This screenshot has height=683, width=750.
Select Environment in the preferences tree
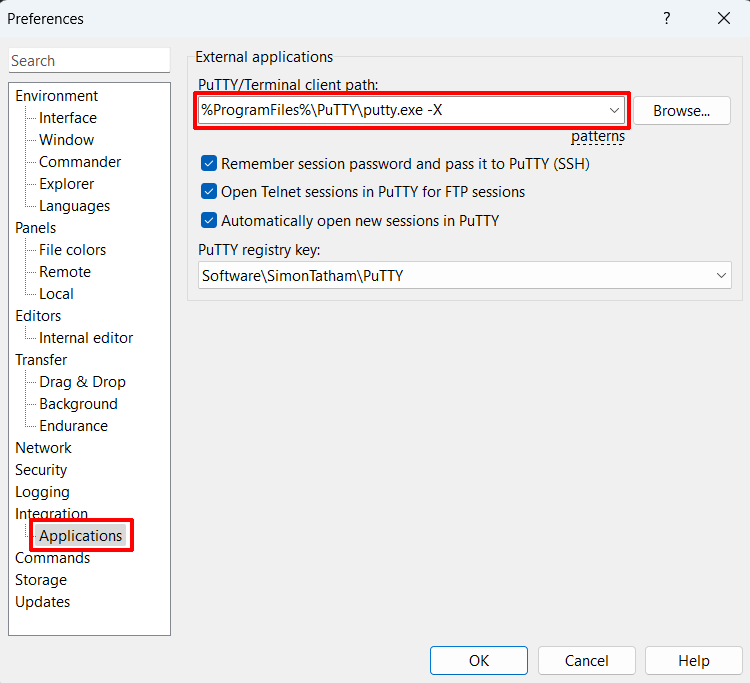[x=57, y=96]
